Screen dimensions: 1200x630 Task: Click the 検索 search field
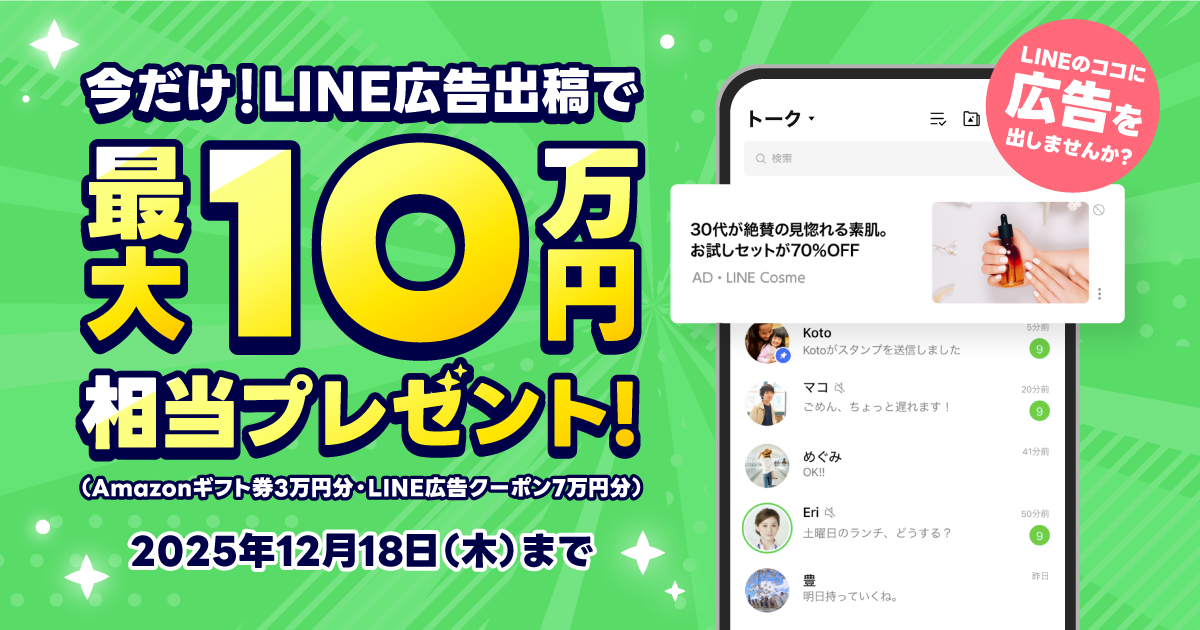click(x=880, y=159)
